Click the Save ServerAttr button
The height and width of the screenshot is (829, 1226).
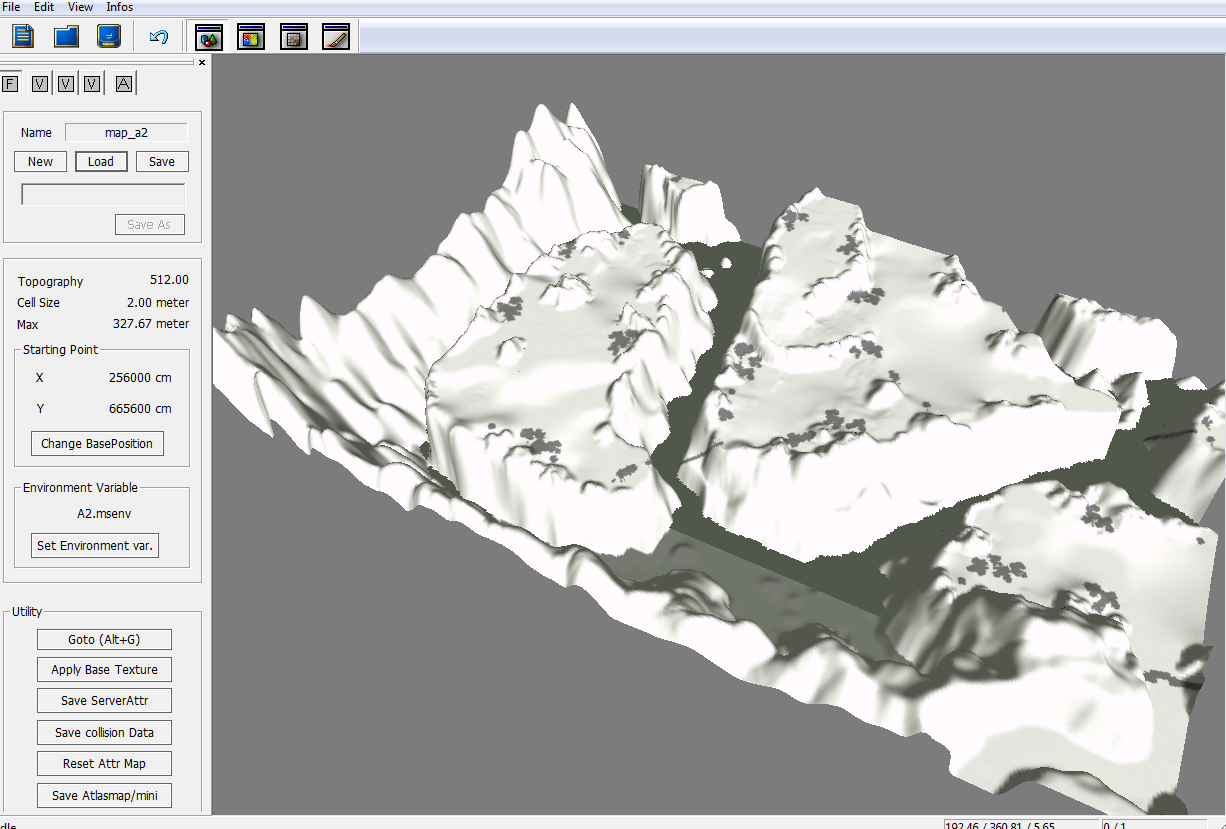click(104, 701)
